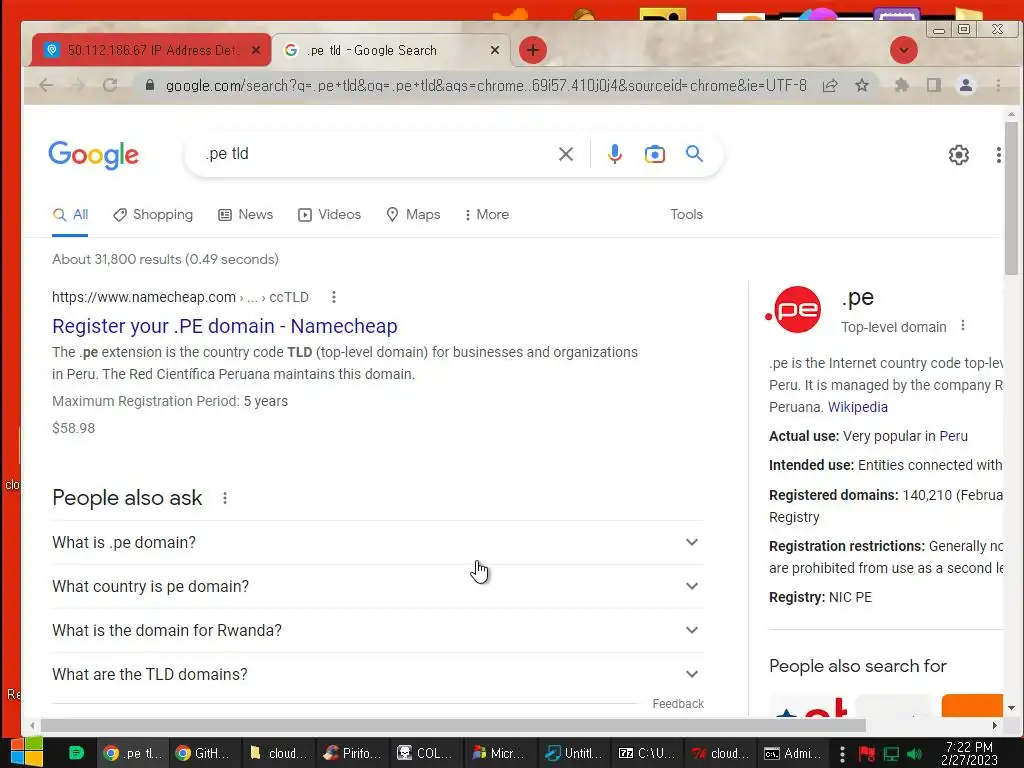The height and width of the screenshot is (768, 1024).
Task: Open the Micr... taskbar item
Action: point(501,753)
